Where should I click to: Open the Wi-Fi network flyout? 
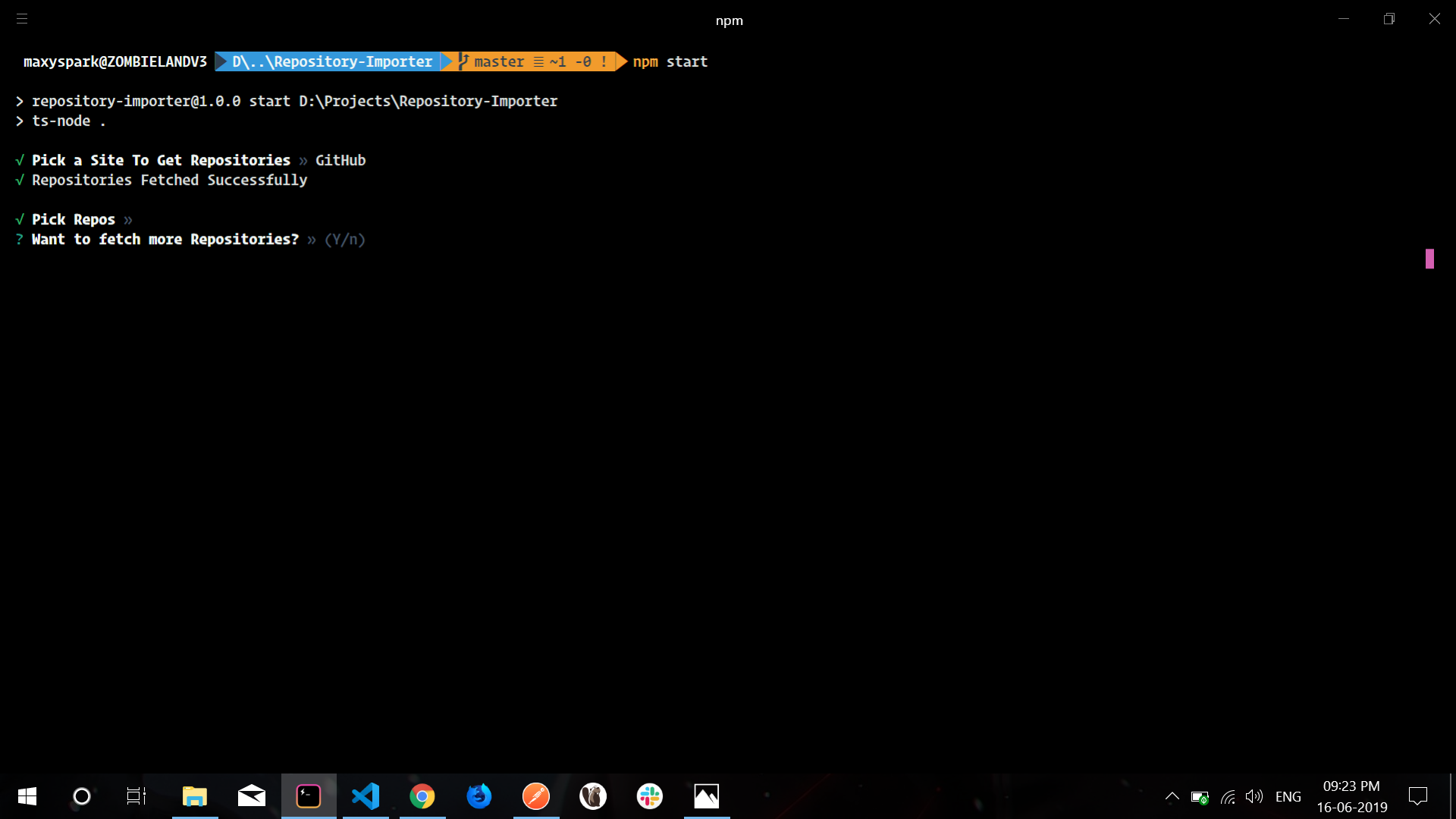[x=1228, y=796]
